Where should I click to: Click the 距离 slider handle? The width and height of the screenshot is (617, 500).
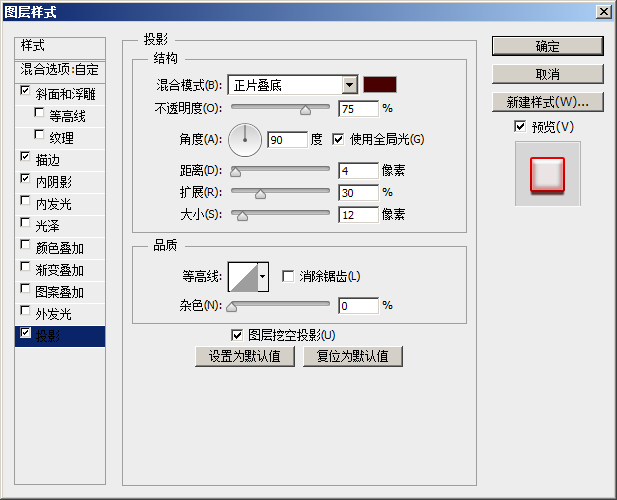pyautogui.click(x=235, y=172)
